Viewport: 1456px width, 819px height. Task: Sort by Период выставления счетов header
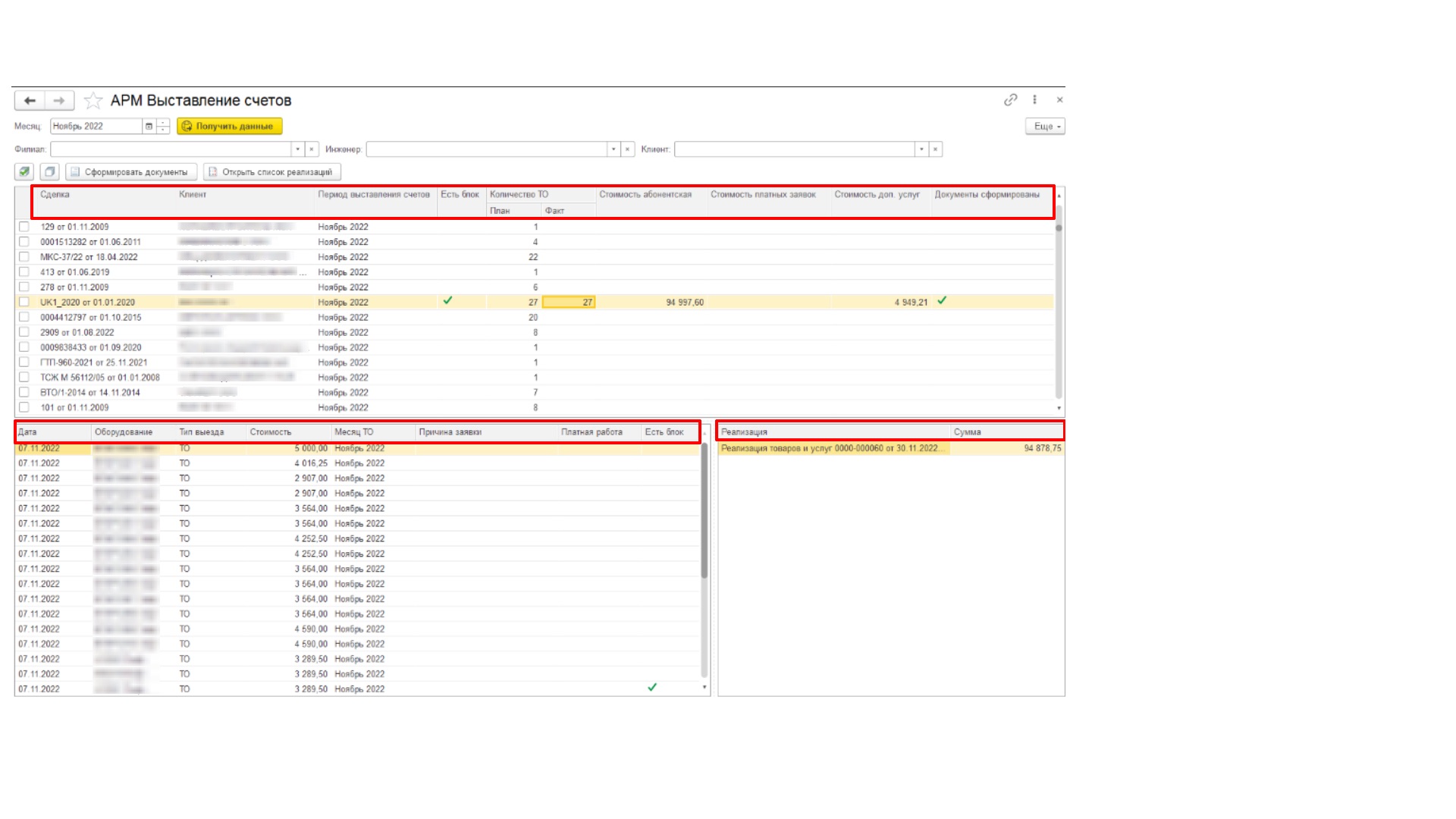point(374,195)
